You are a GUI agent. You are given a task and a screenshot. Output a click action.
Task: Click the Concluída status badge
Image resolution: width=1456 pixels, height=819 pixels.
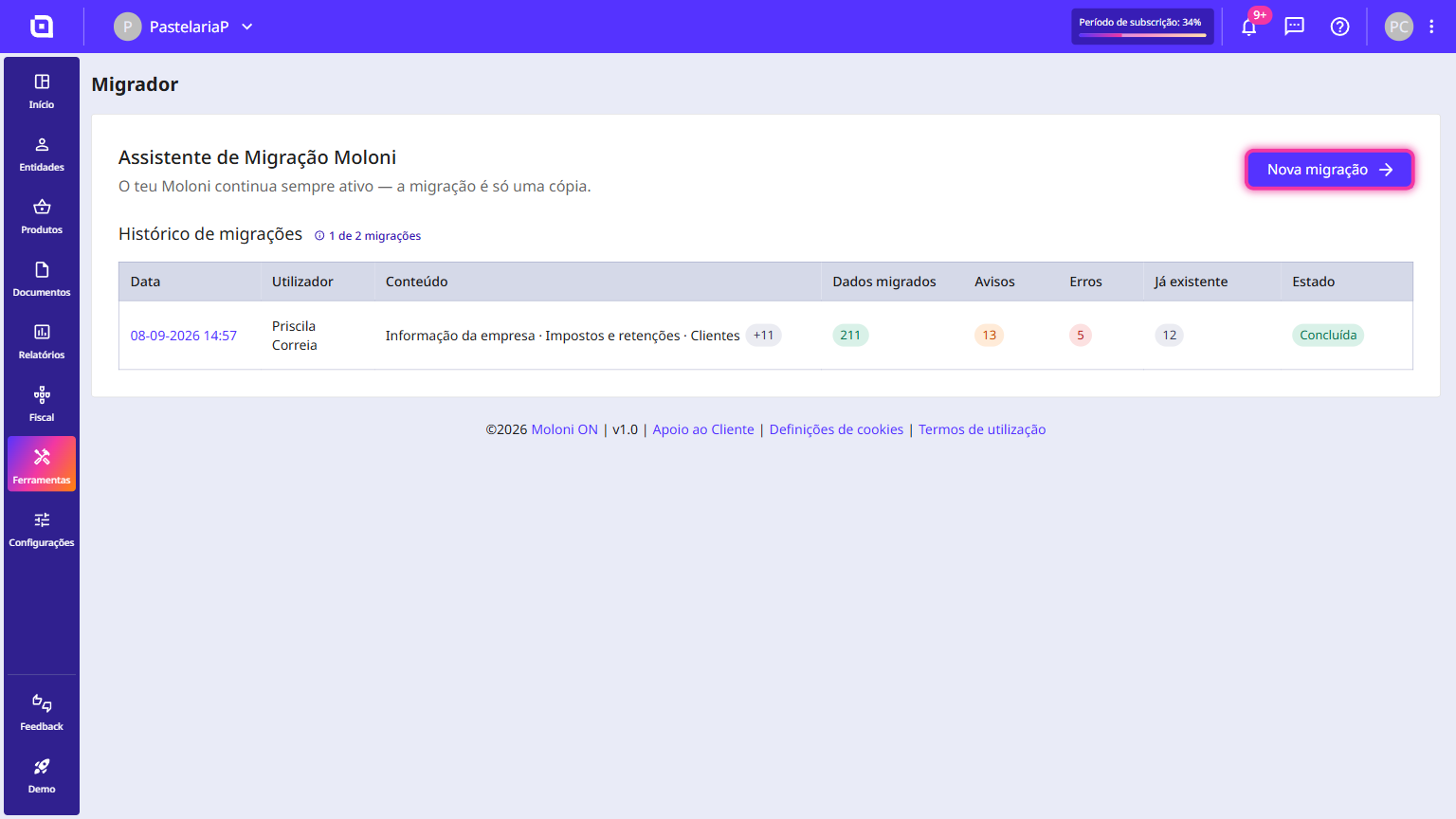(1328, 336)
